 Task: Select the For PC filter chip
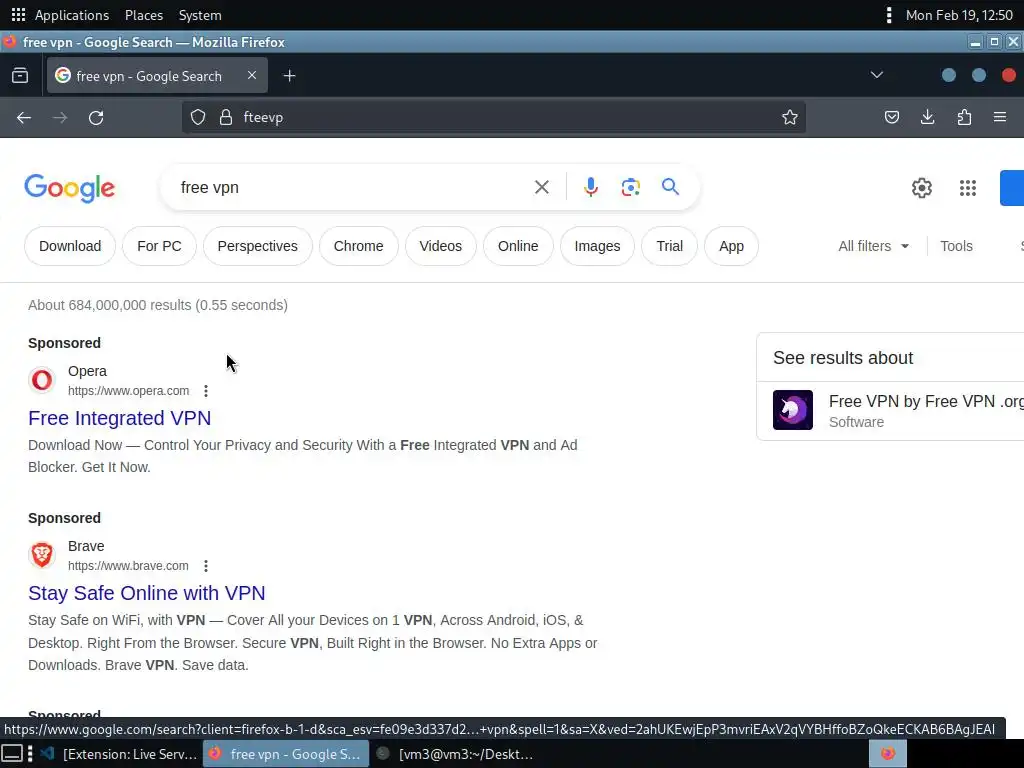[x=159, y=246]
